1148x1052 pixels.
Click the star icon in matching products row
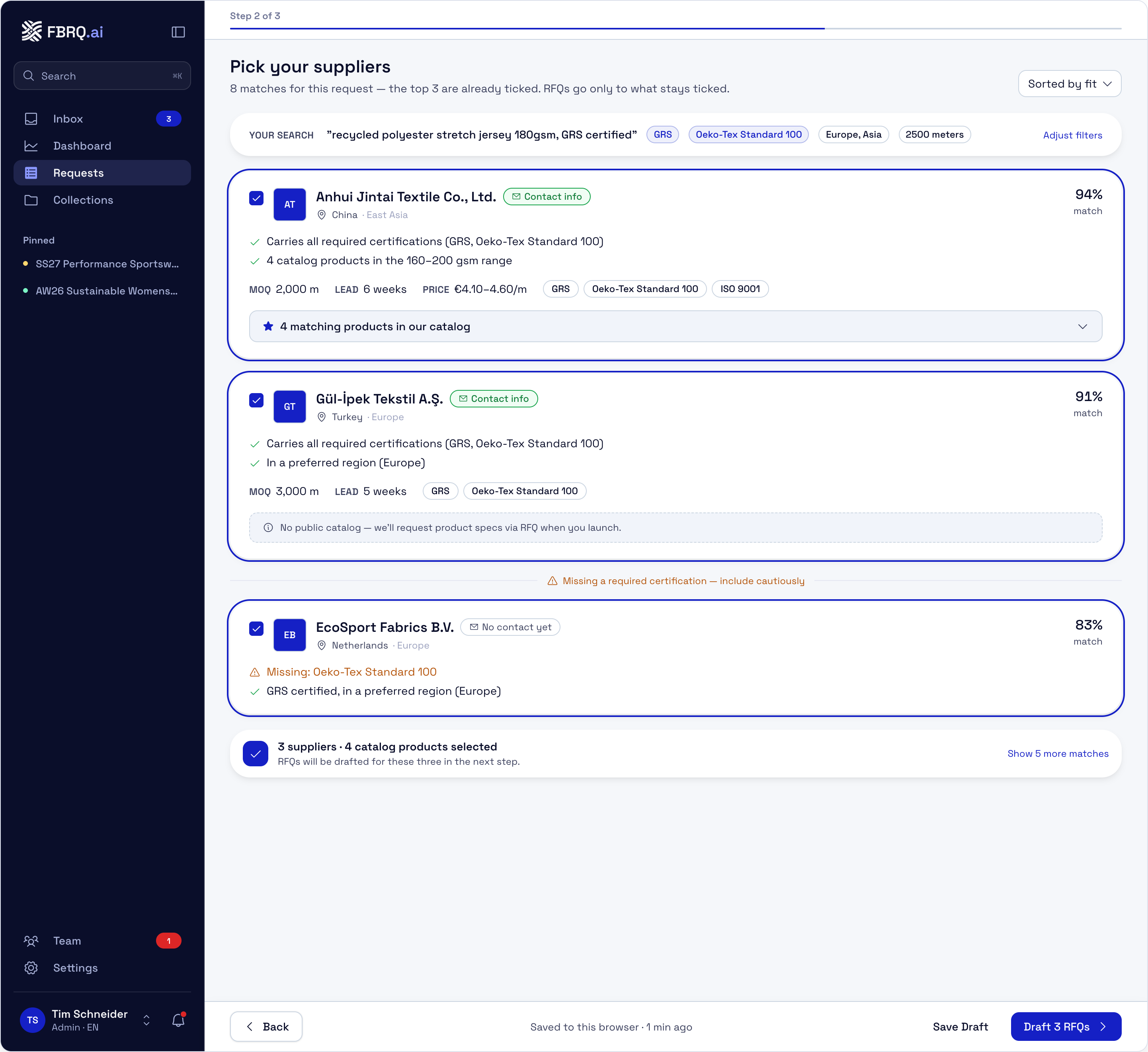(268, 326)
